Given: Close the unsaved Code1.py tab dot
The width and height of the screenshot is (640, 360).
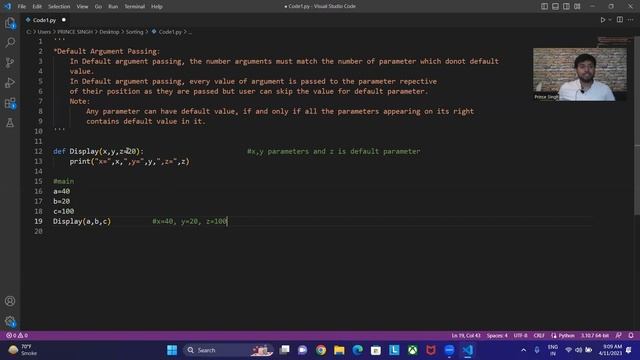Looking at the screenshot, I should 64,20.
